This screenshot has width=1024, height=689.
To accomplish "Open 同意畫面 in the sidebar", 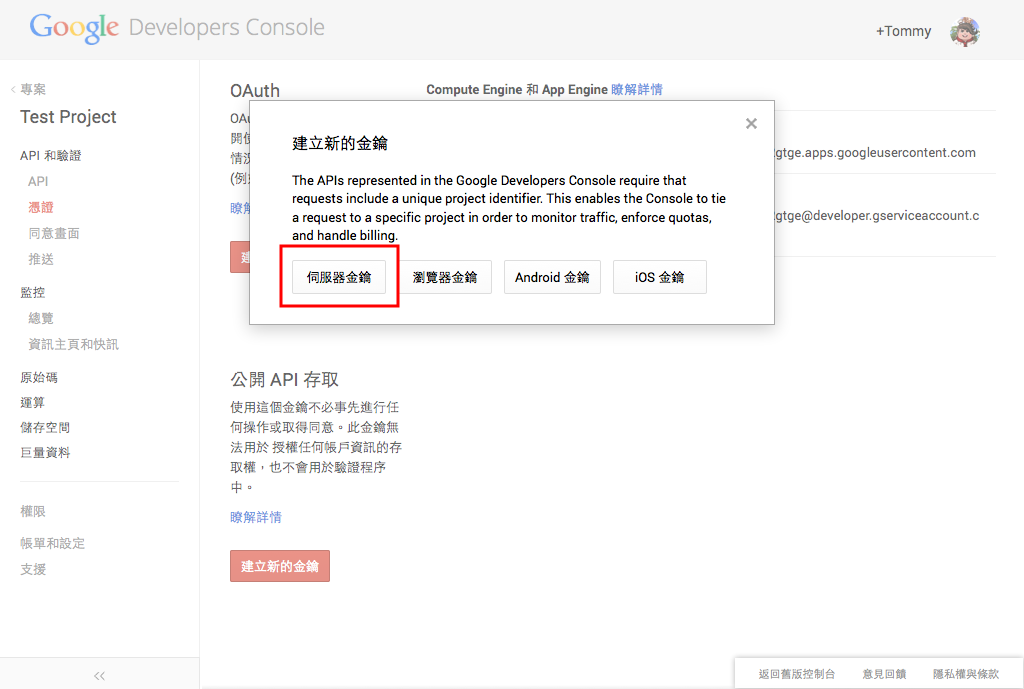I will click(x=54, y=233).
